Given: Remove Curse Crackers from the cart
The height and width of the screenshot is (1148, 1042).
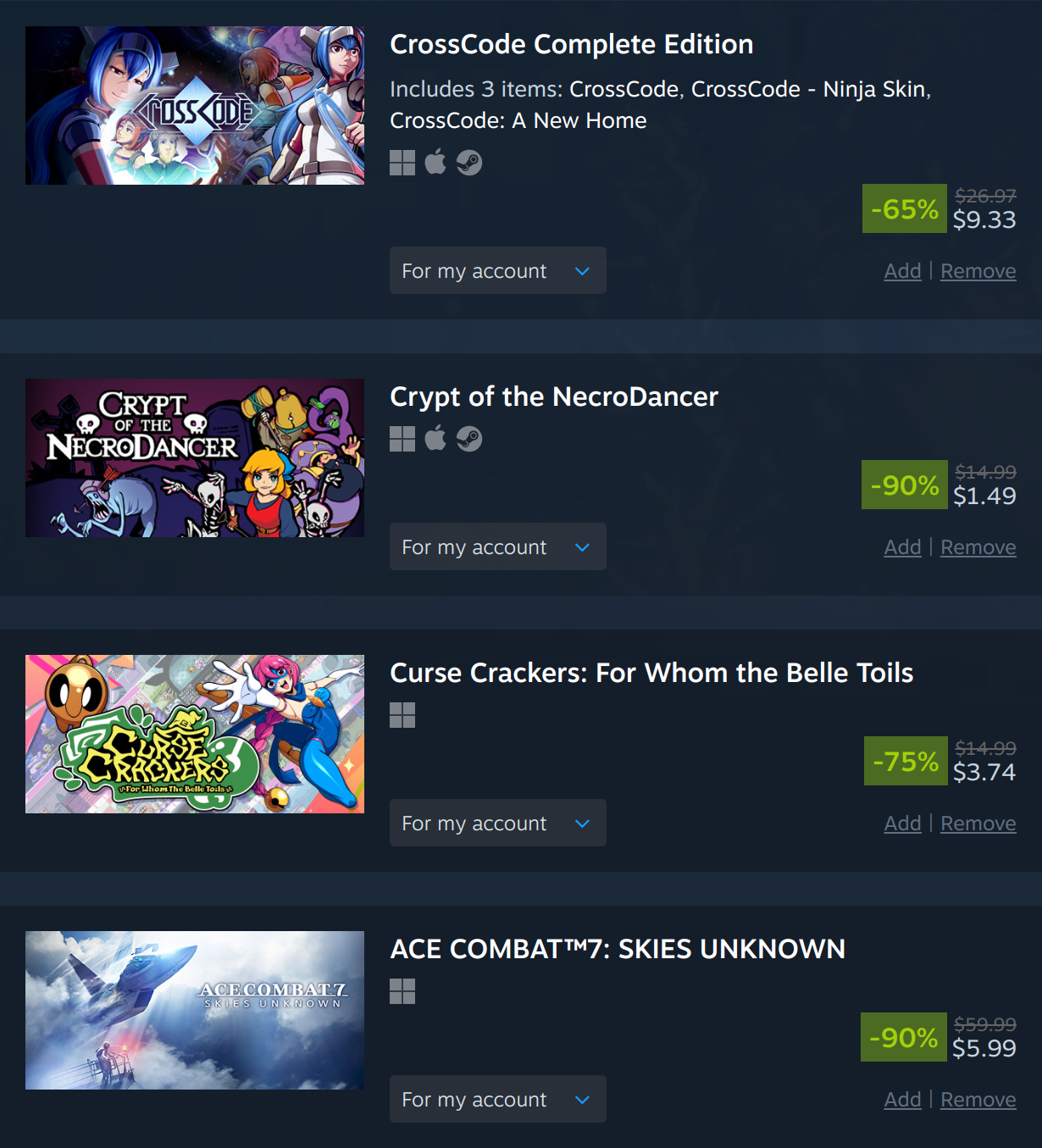Looking at the screenshot, I should pos(978,824).
